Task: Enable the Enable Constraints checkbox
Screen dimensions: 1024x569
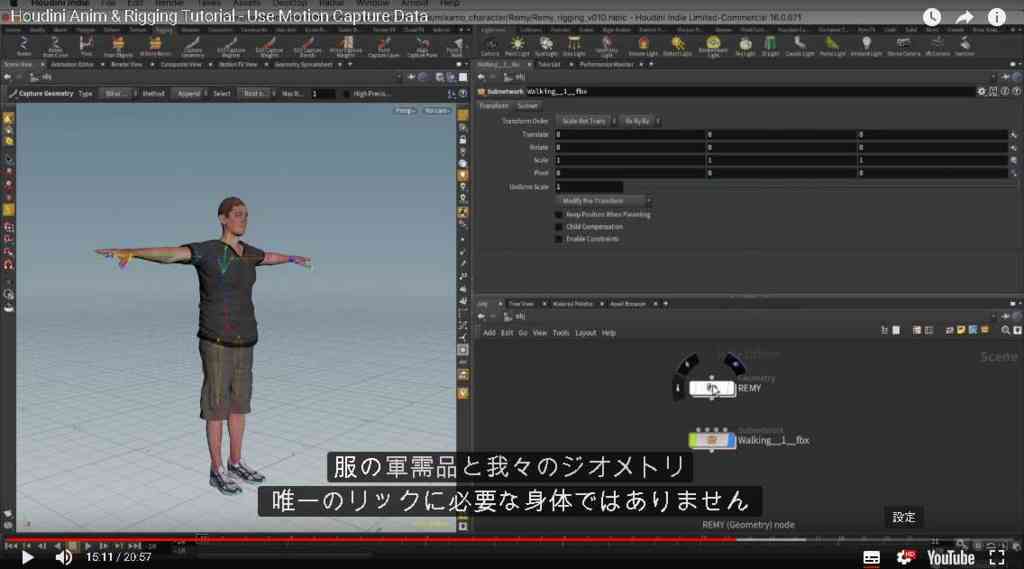Action: click(558, 239)
